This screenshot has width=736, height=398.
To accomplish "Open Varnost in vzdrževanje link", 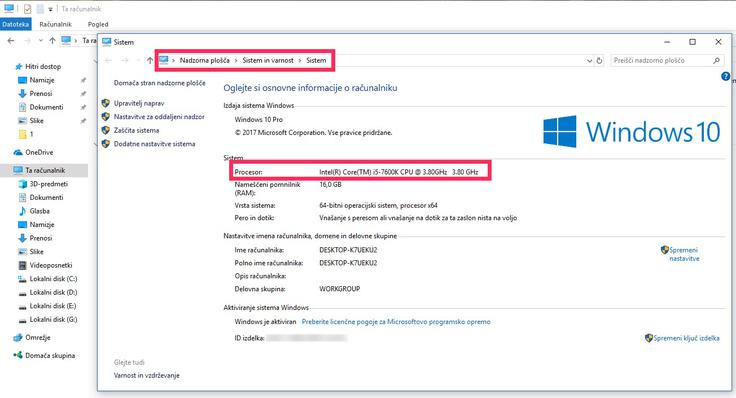I will (x=146, y=375).
